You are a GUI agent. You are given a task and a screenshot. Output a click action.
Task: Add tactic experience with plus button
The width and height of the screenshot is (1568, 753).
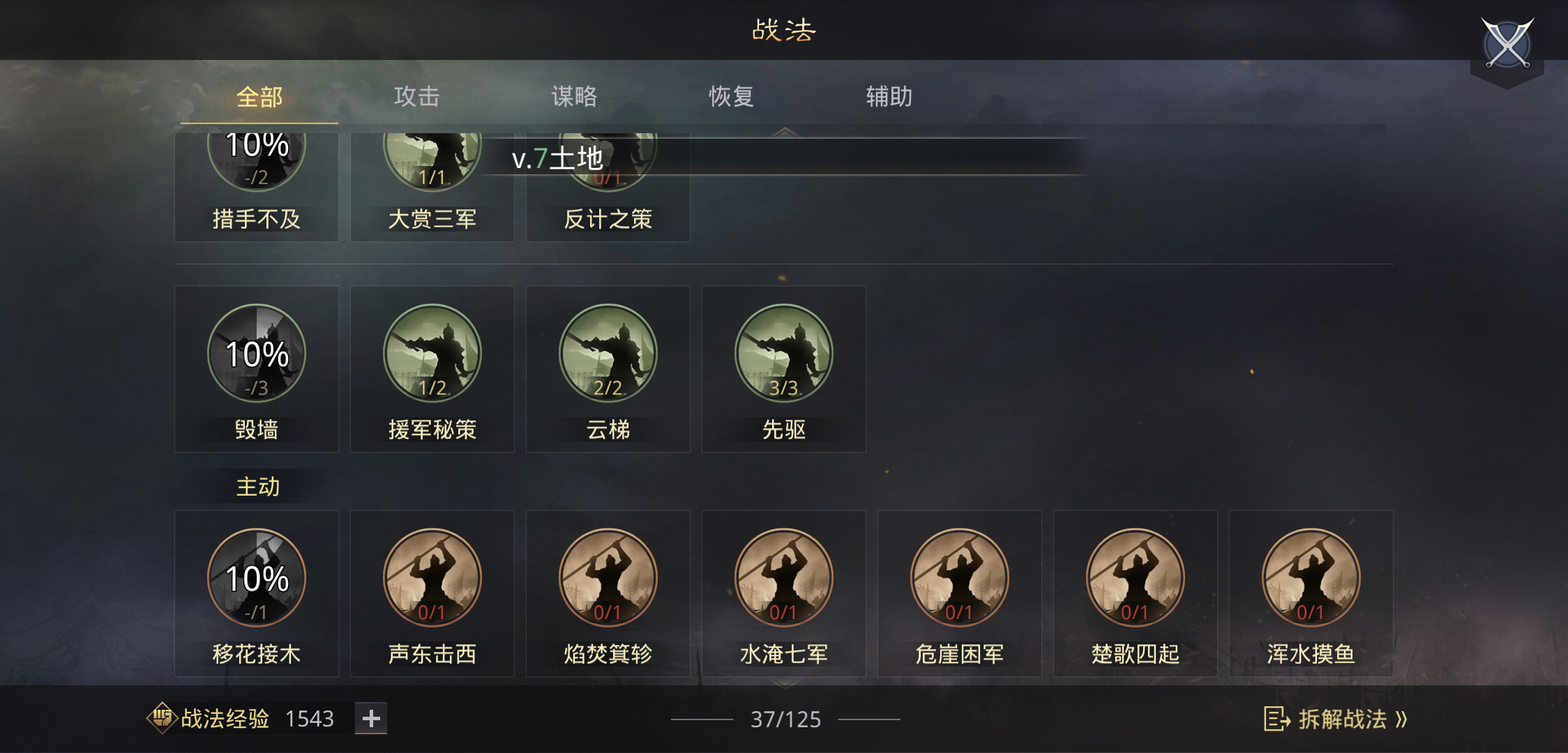click(x=371, y=718)
